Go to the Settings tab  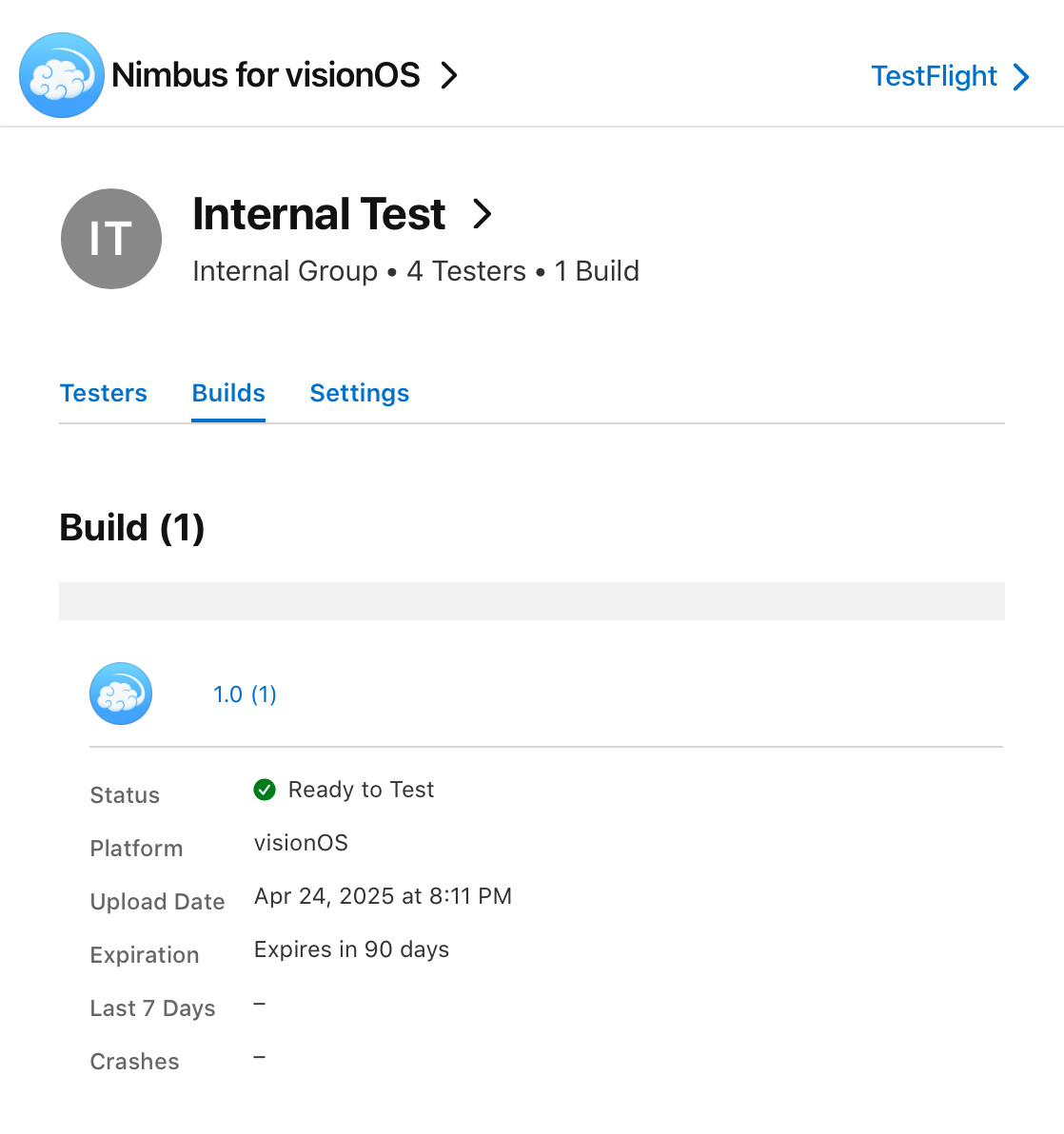(x=360, y=393)
